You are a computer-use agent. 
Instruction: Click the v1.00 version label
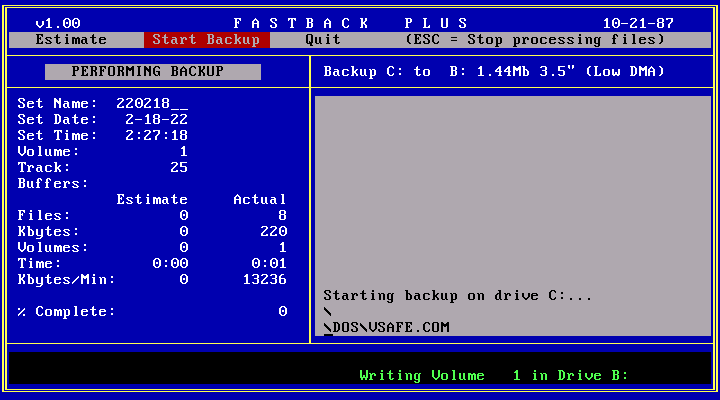click(x=58, y=23)
